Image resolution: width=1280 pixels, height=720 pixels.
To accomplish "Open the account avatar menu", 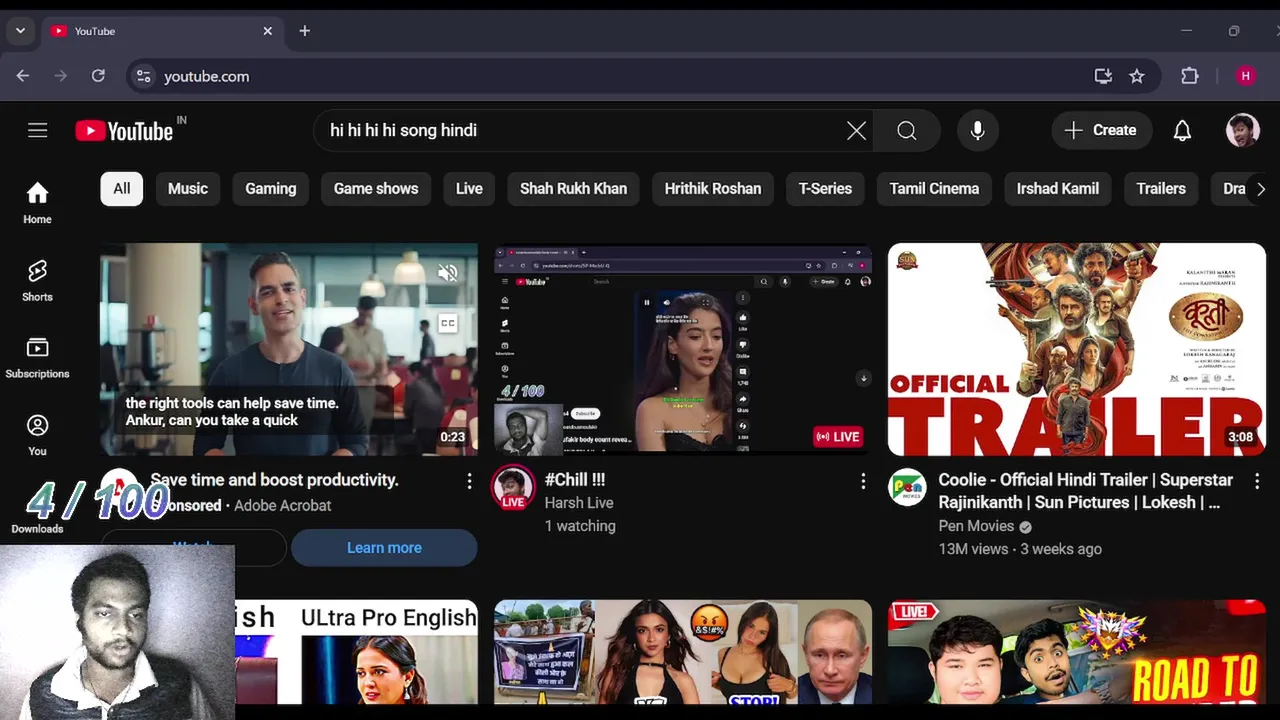I will 1242,130.
